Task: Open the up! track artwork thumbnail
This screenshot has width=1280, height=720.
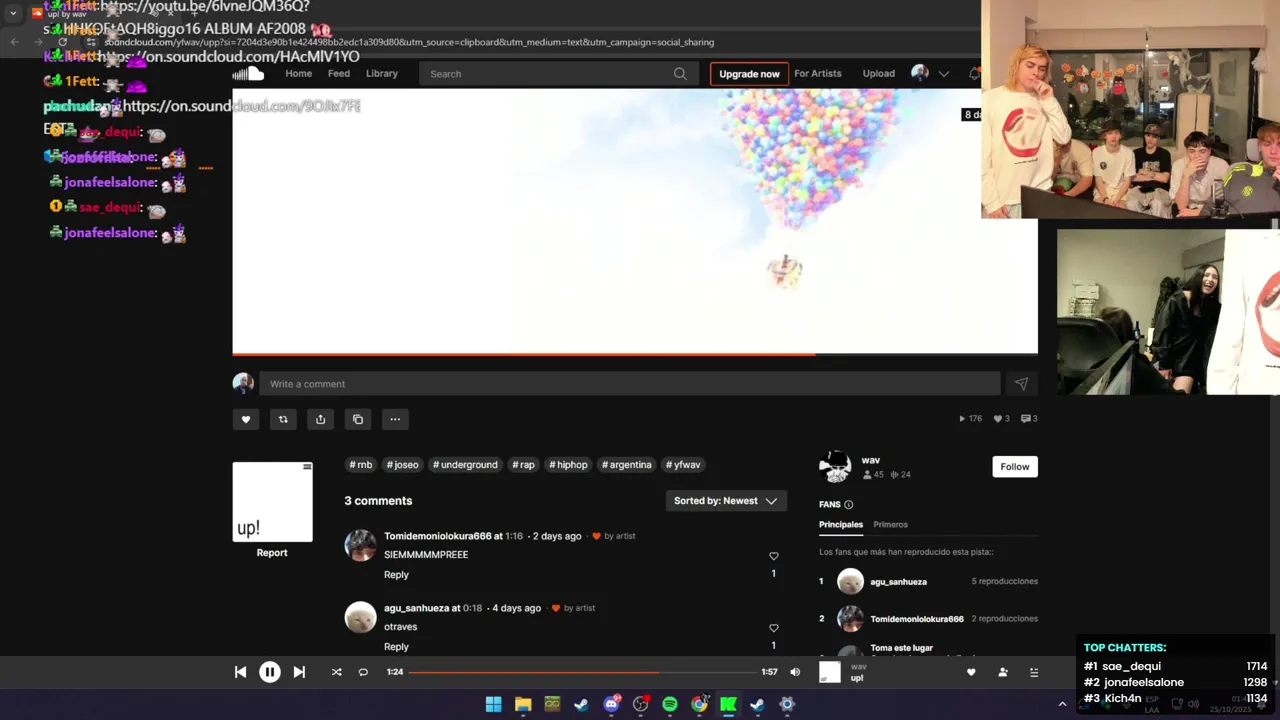Action: point(273,502)
